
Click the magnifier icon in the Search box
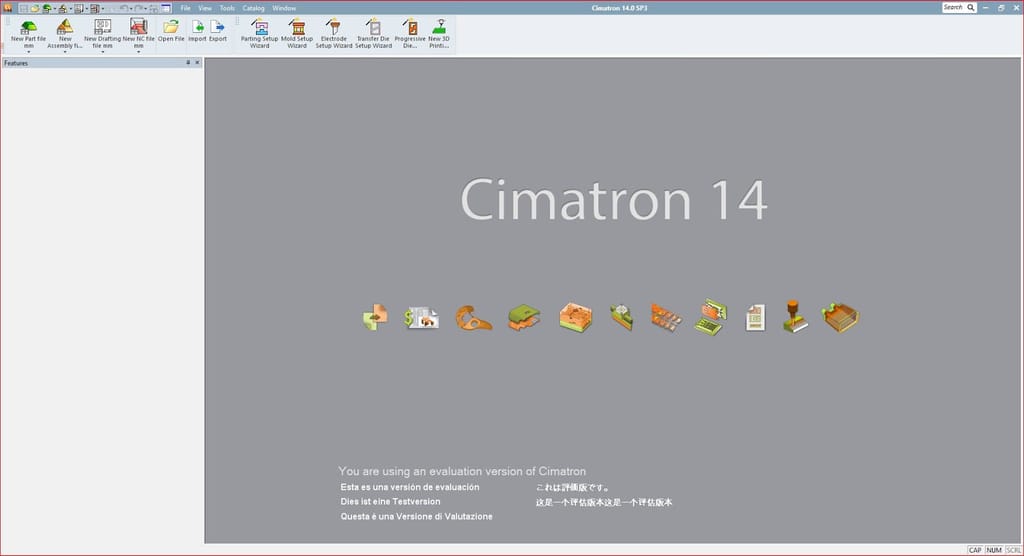pyautogui.click(x=970, y=7)
